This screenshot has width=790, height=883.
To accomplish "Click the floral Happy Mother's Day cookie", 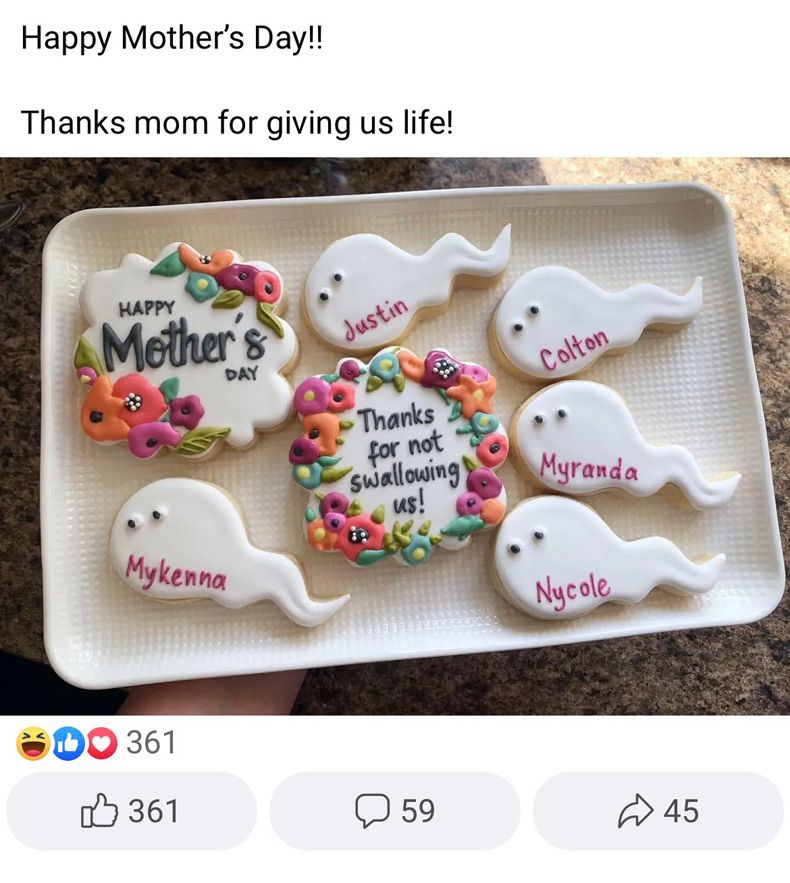I will coord(186,350).
